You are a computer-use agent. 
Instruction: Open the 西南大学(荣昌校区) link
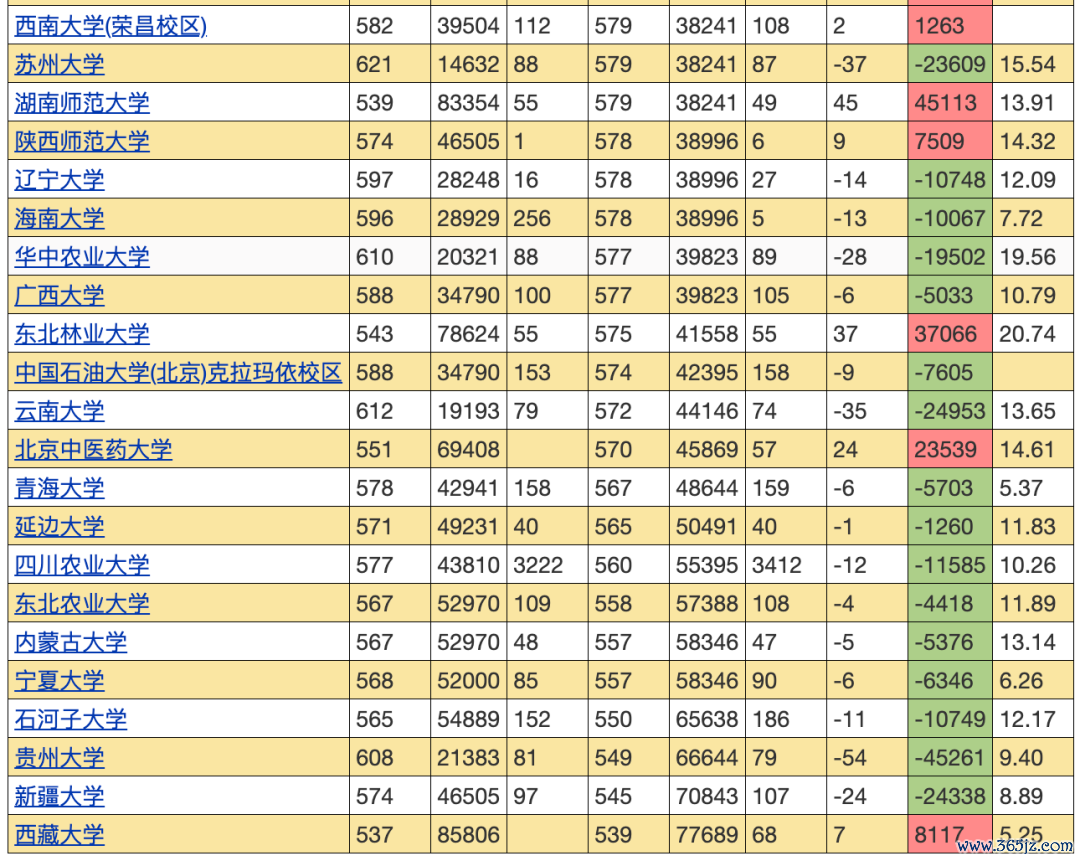(110, 26)
